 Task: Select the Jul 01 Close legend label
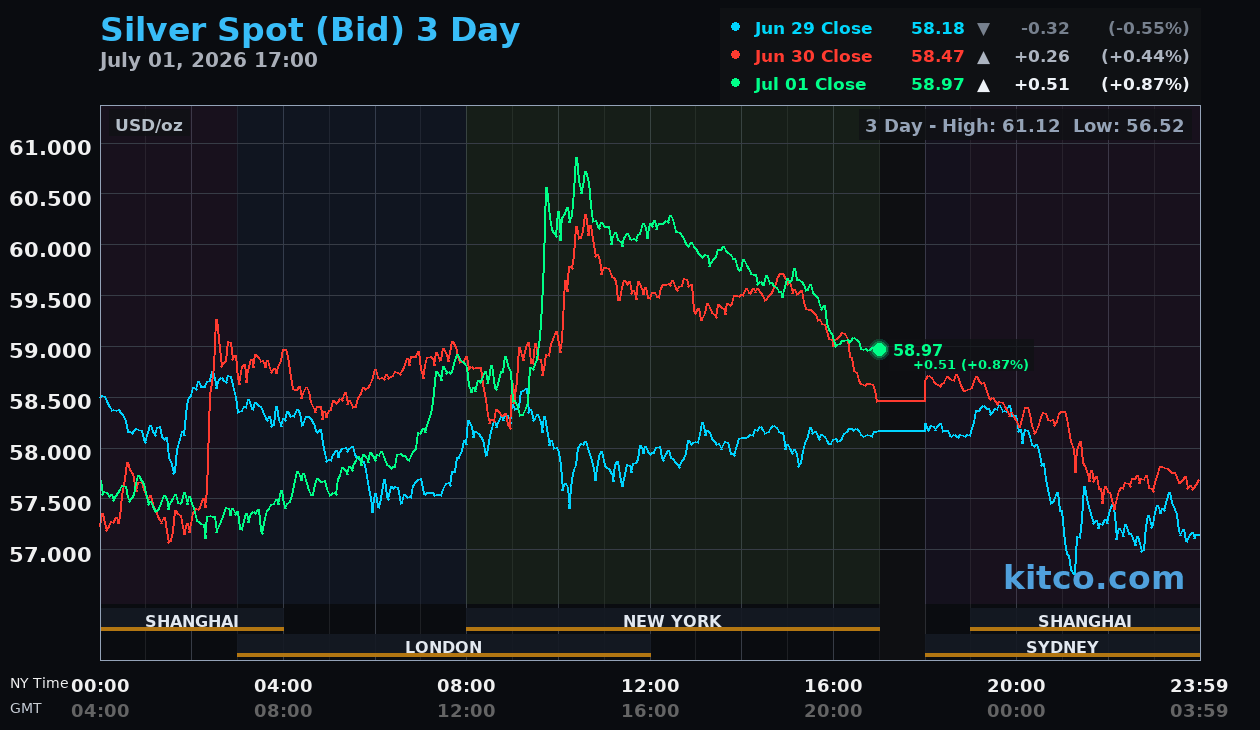coord(810,85)
